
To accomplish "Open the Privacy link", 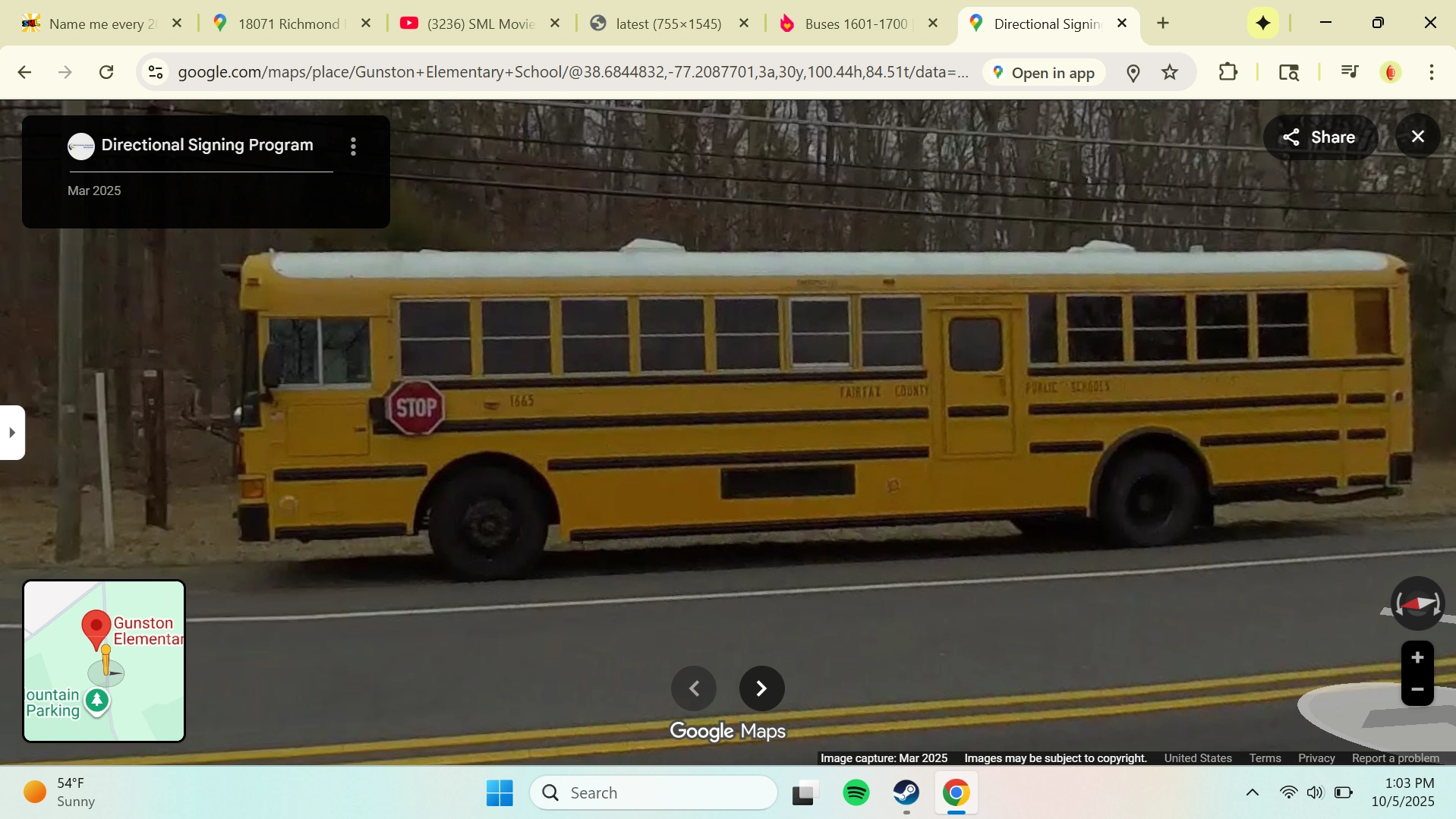I will (x=1316, y=758).
